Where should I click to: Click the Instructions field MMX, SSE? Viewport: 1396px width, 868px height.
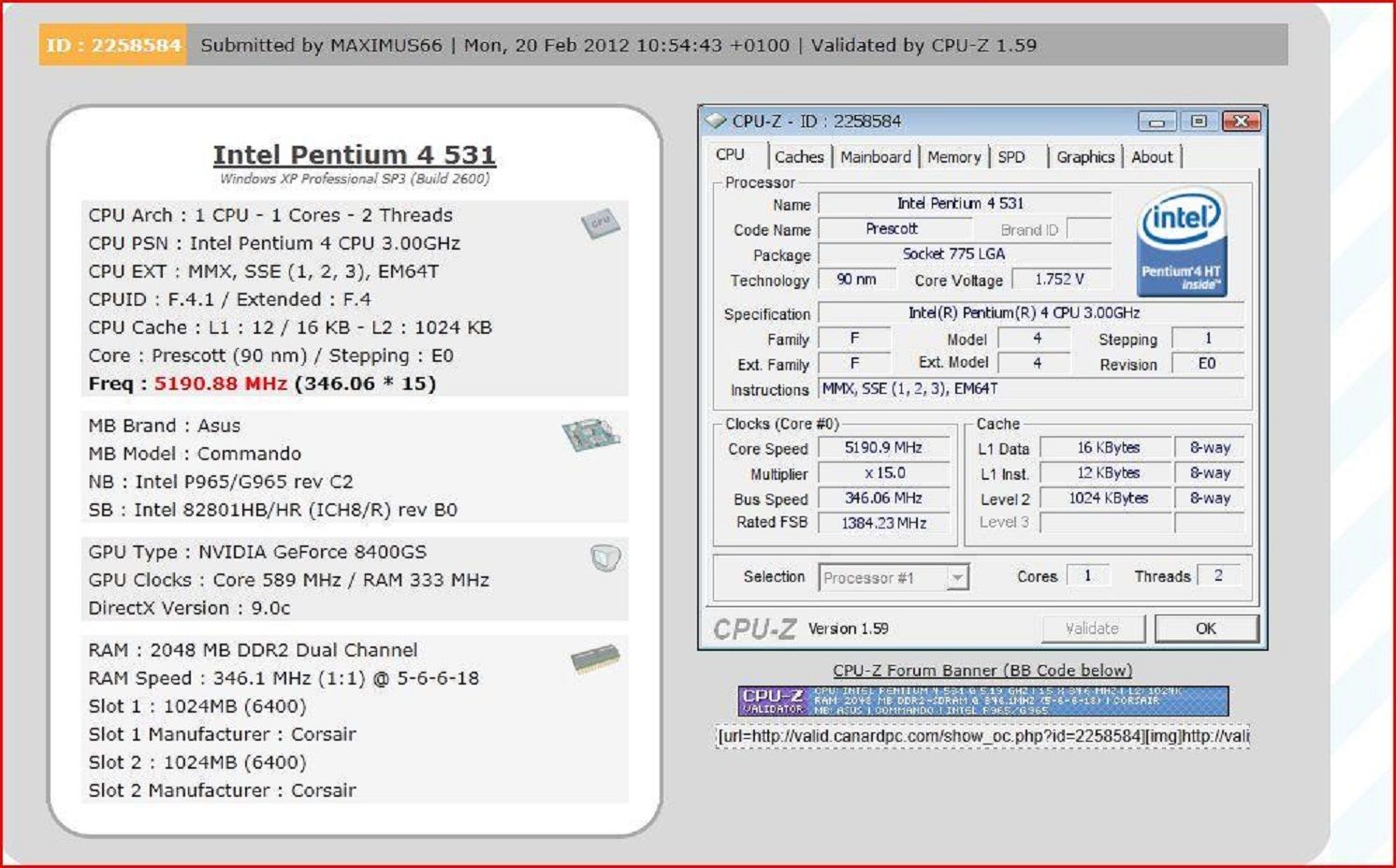pos(1031,389)
